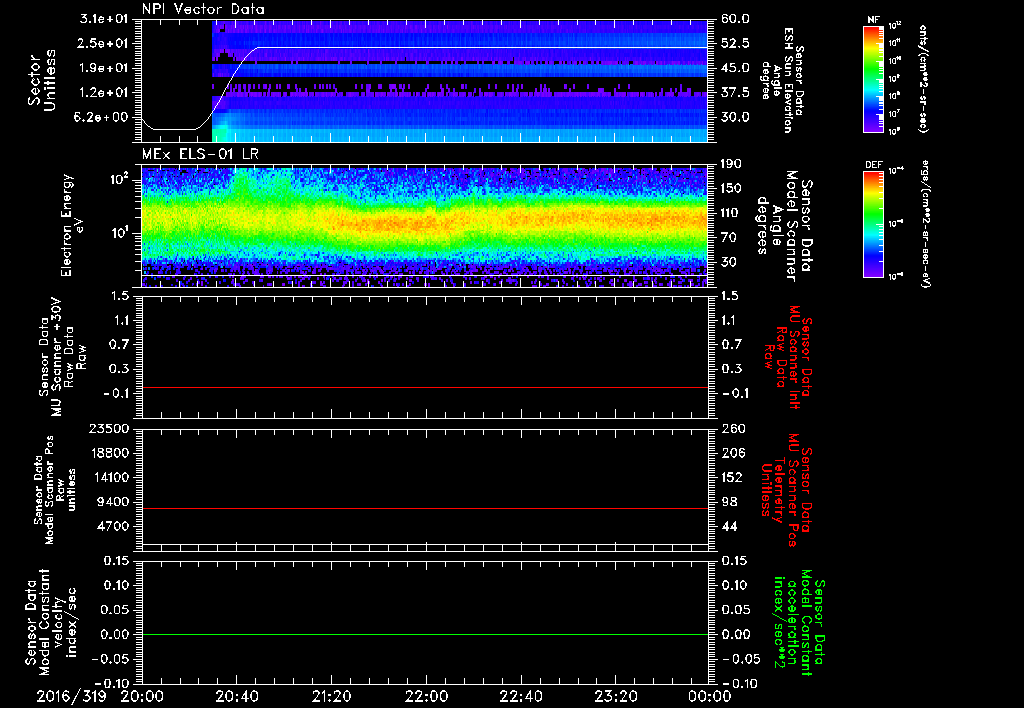
Task: Click the "Sector Unitless" axis label
Action: [x=42, y=80]
